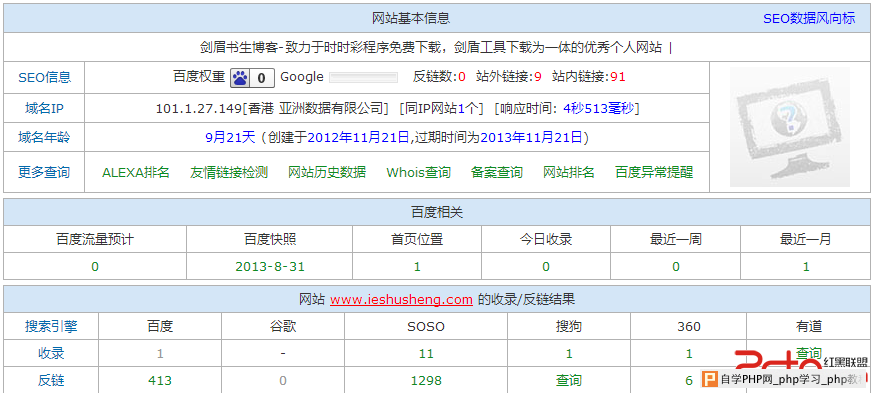Click the SOSO 收录 value 11
Viewport: 871px width, 393px height.
click(426, 354)
